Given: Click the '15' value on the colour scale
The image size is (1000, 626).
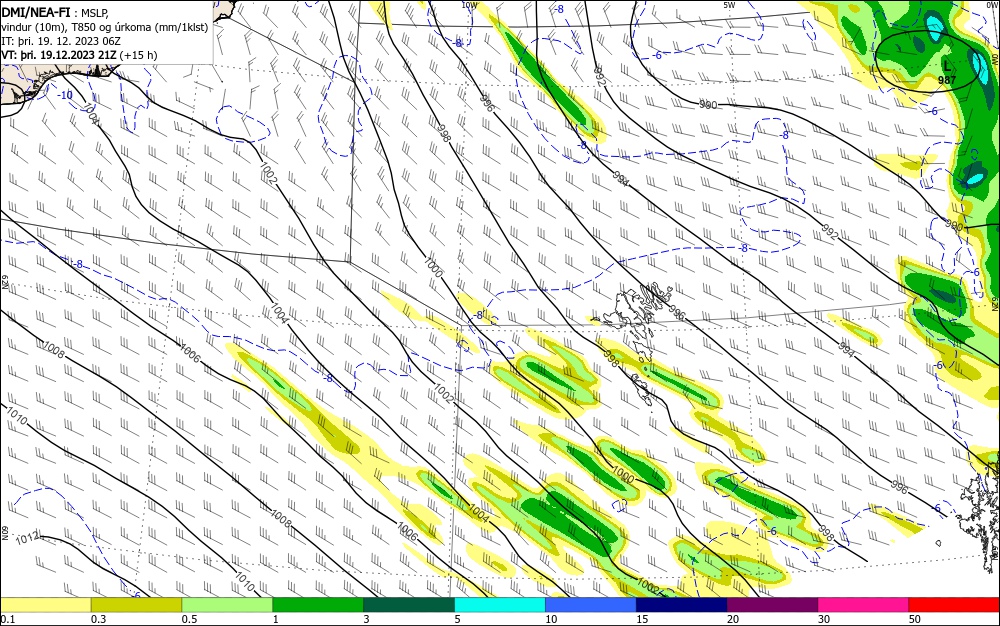Looking at the screenshot, I should tap(642, 619).
